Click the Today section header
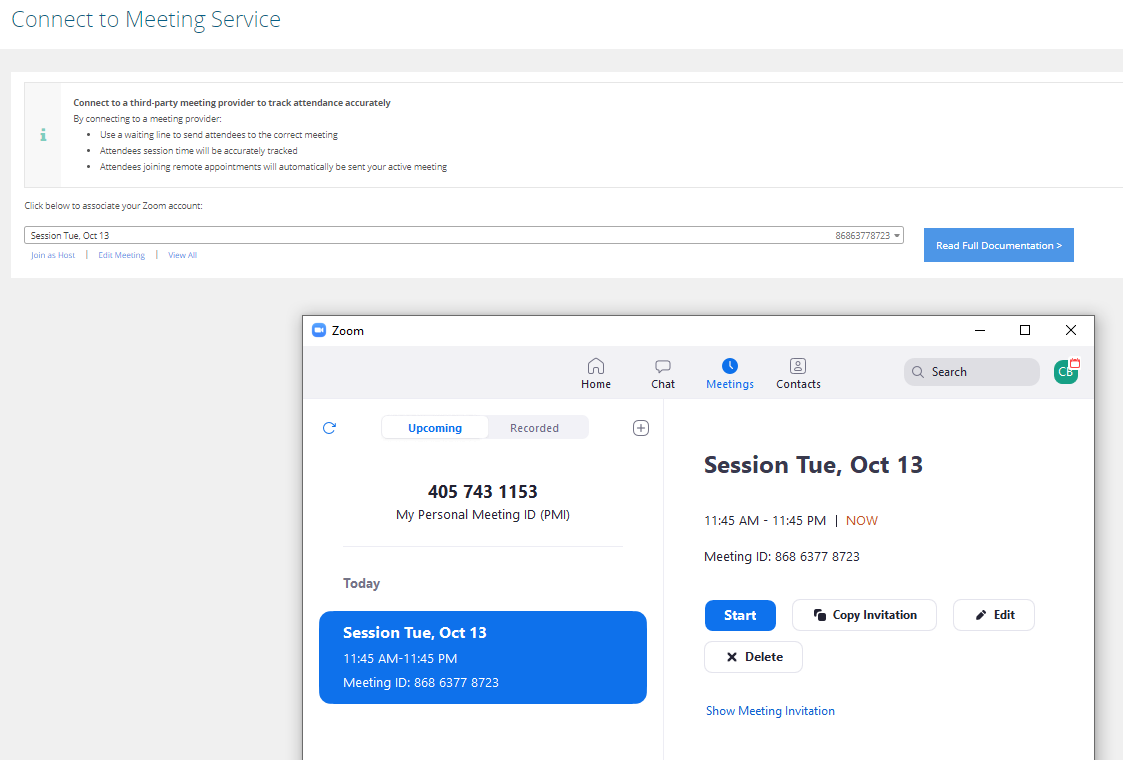The width and height of the screenshot is (1123, 760). (361, 583)
